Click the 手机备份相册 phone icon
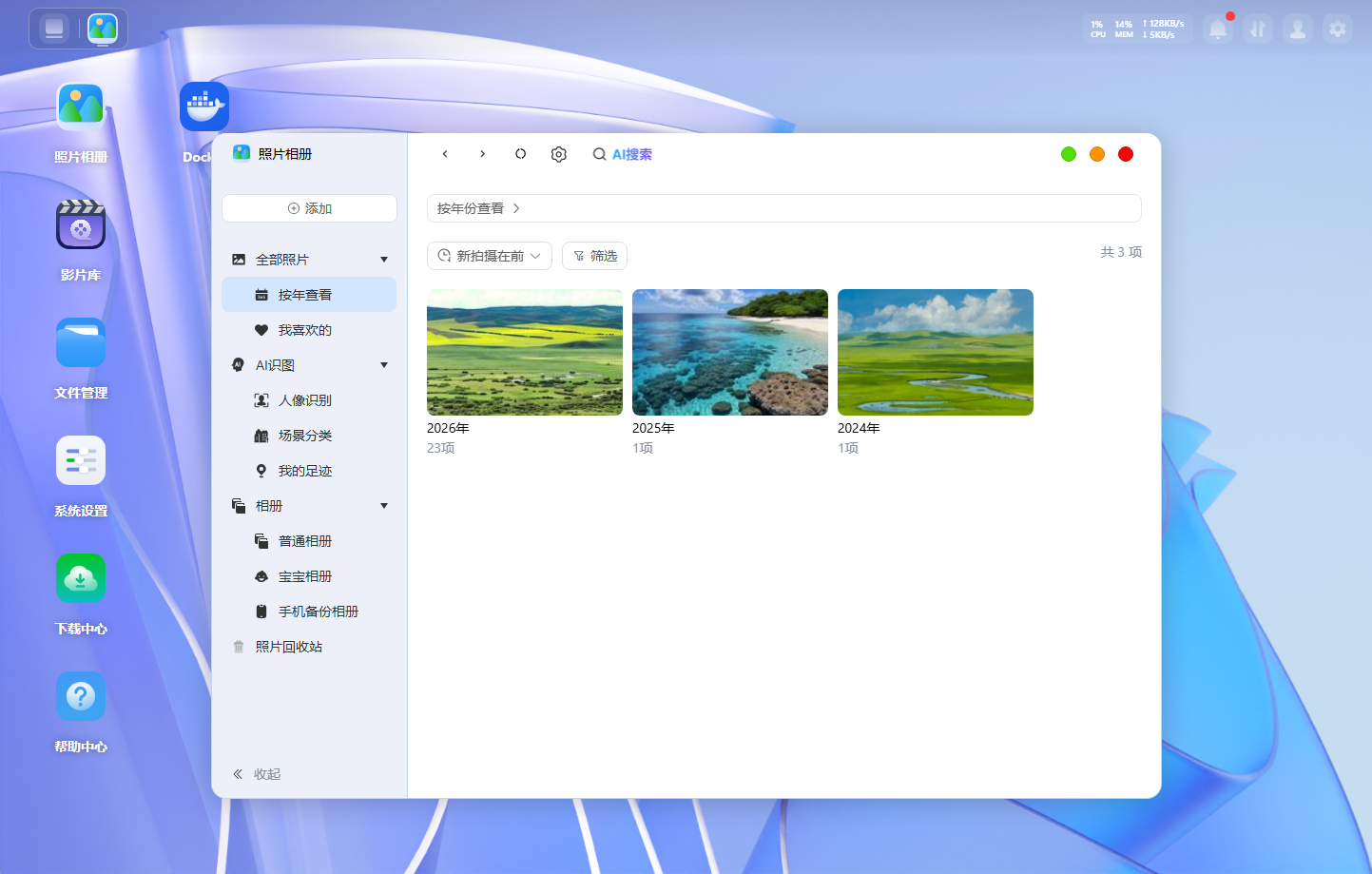The width and height of the screenshot is (1372, 874). [261, 612]
